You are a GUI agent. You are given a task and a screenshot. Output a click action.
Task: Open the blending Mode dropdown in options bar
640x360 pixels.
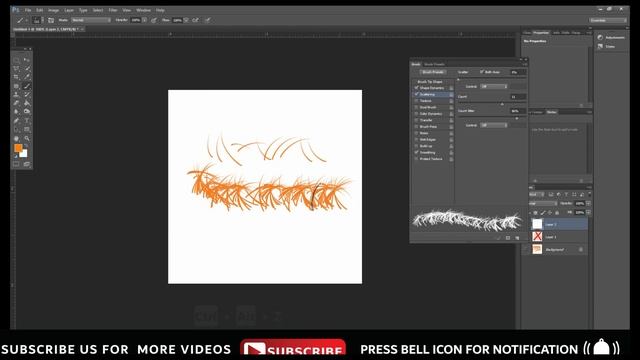91,20
